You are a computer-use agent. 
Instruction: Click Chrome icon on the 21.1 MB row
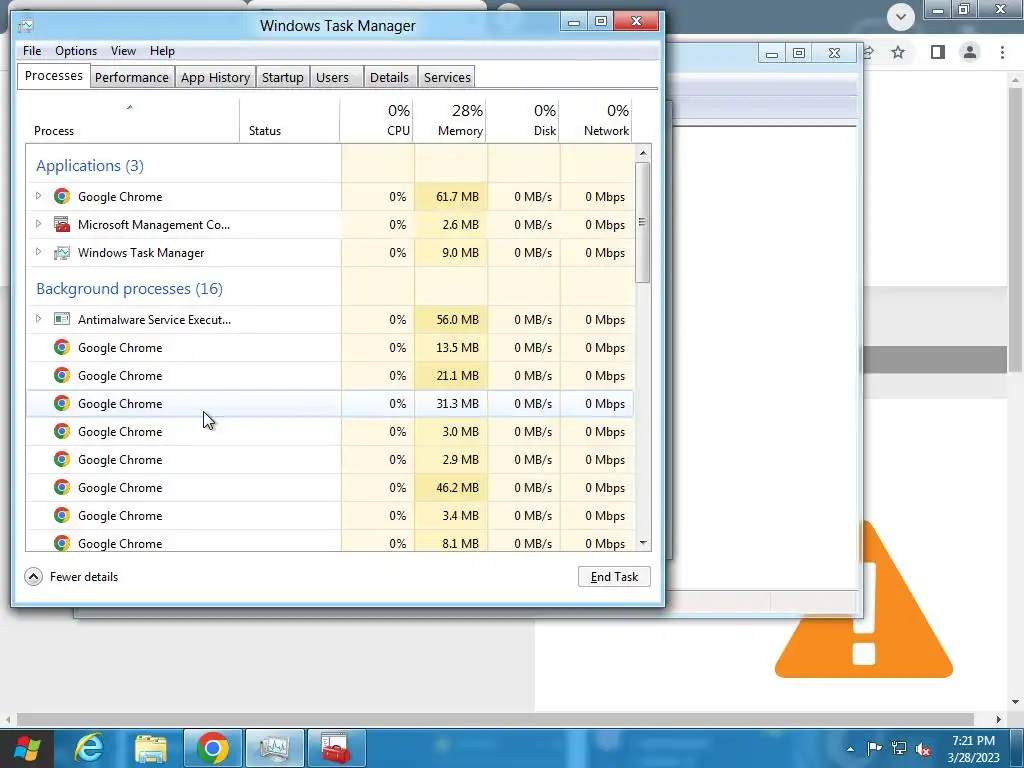[62, 375]
